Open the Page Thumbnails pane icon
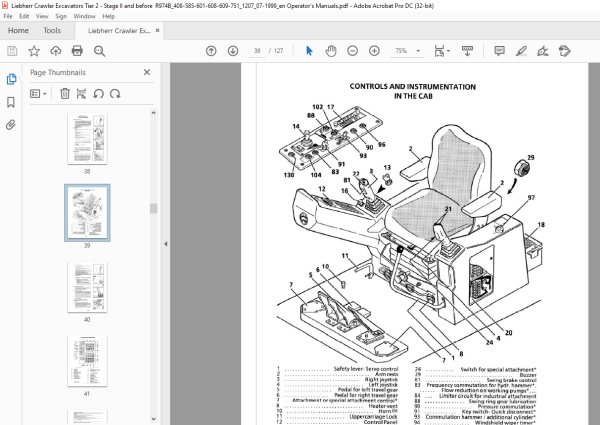 click(11, 79)
